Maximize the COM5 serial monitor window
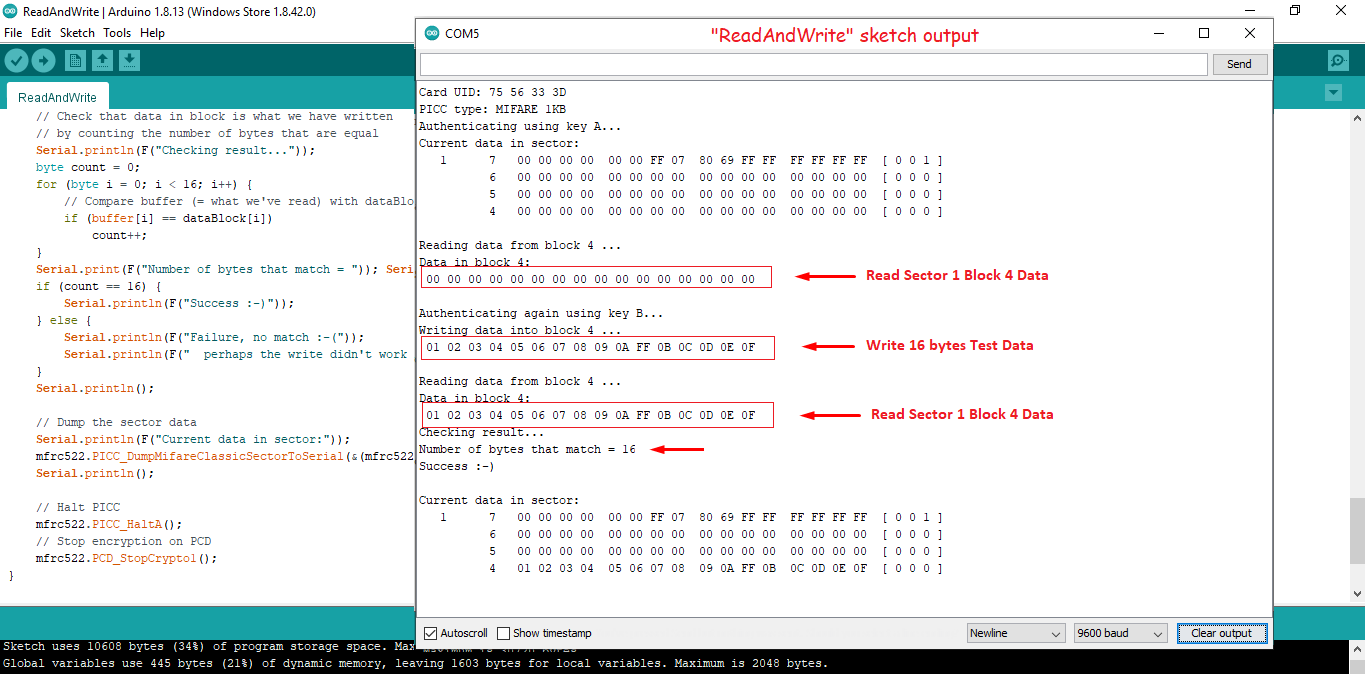 [1204, 33]
